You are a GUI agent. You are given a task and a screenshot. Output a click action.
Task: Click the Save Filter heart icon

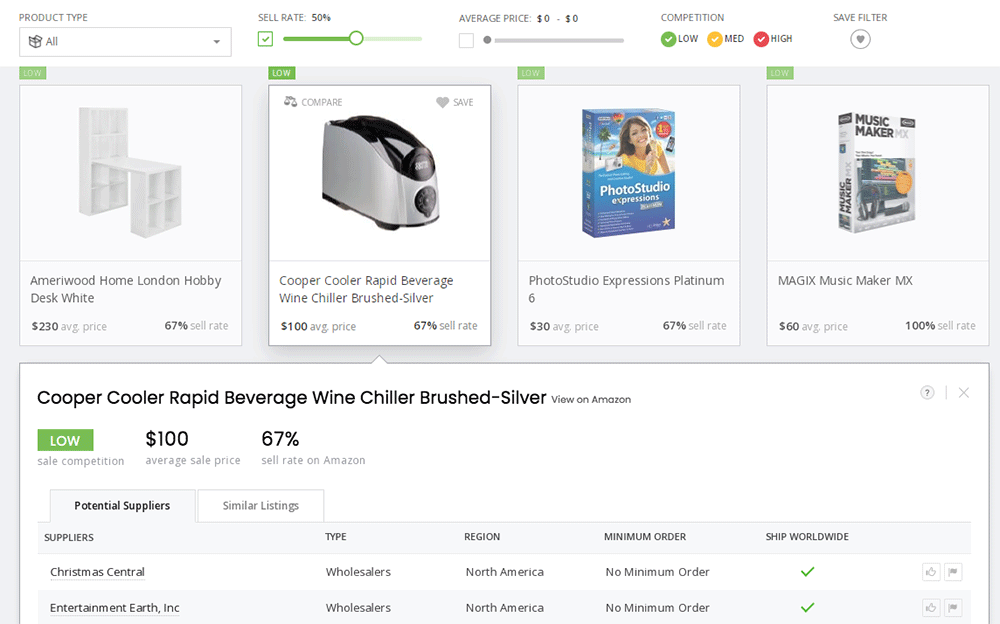860,39
